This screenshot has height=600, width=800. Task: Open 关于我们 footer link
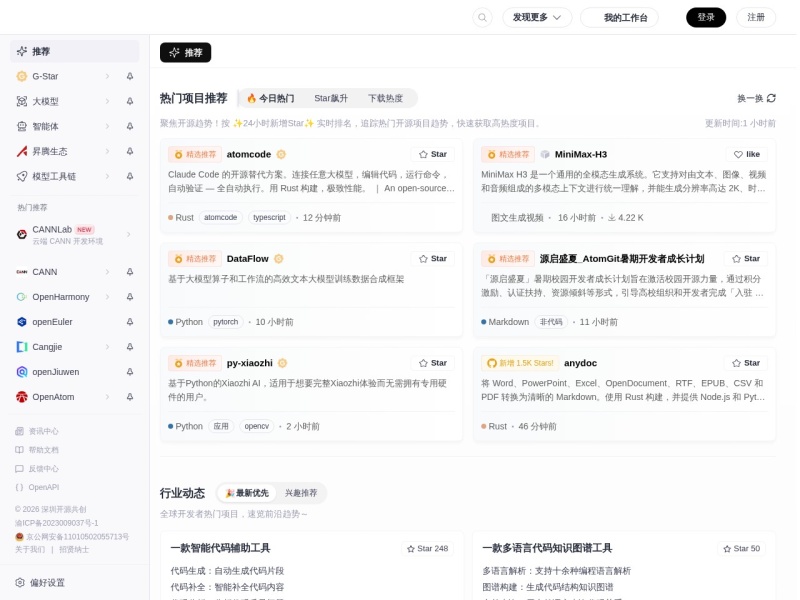pyautogui.click(x=30, y=549)
